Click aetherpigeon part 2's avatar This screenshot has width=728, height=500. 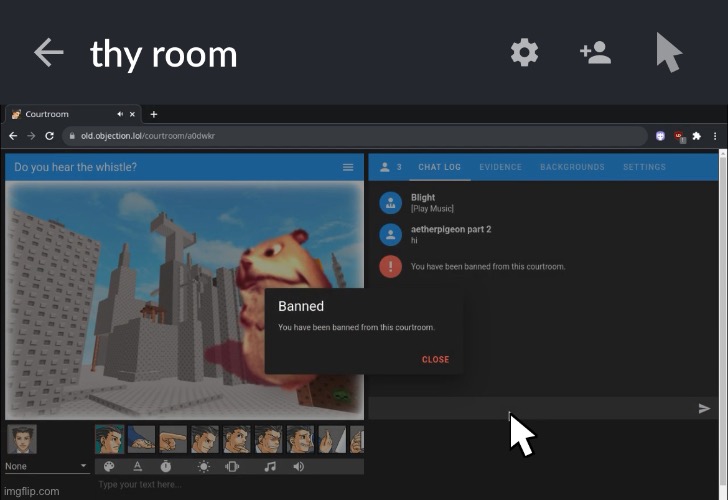tap(390, 234)
